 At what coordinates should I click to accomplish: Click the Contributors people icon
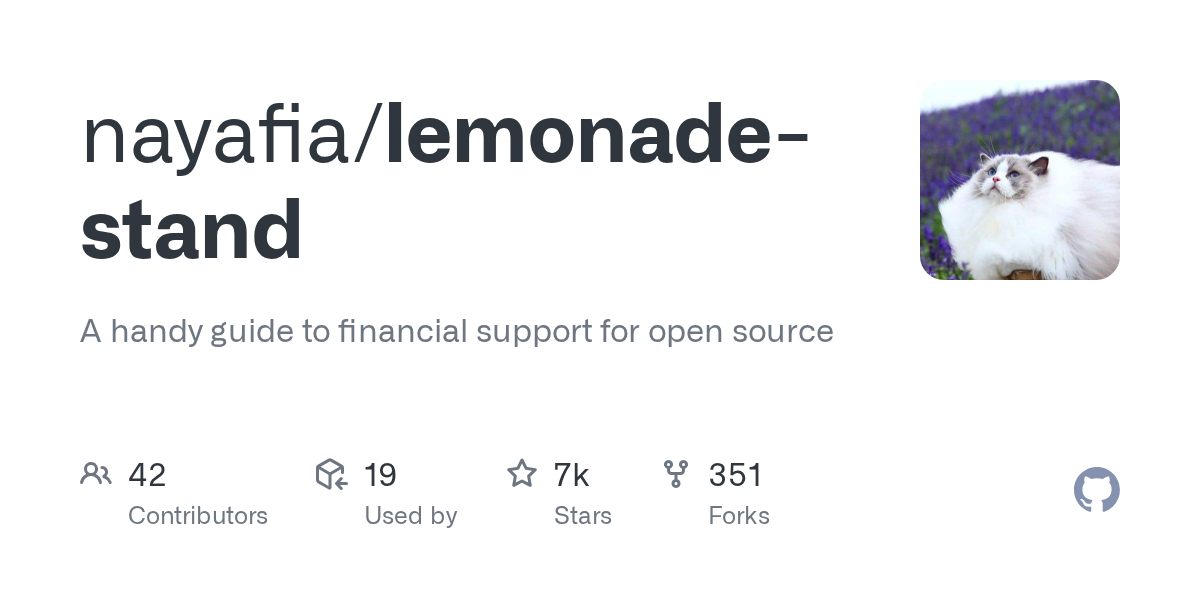click(x=96, y=473)
